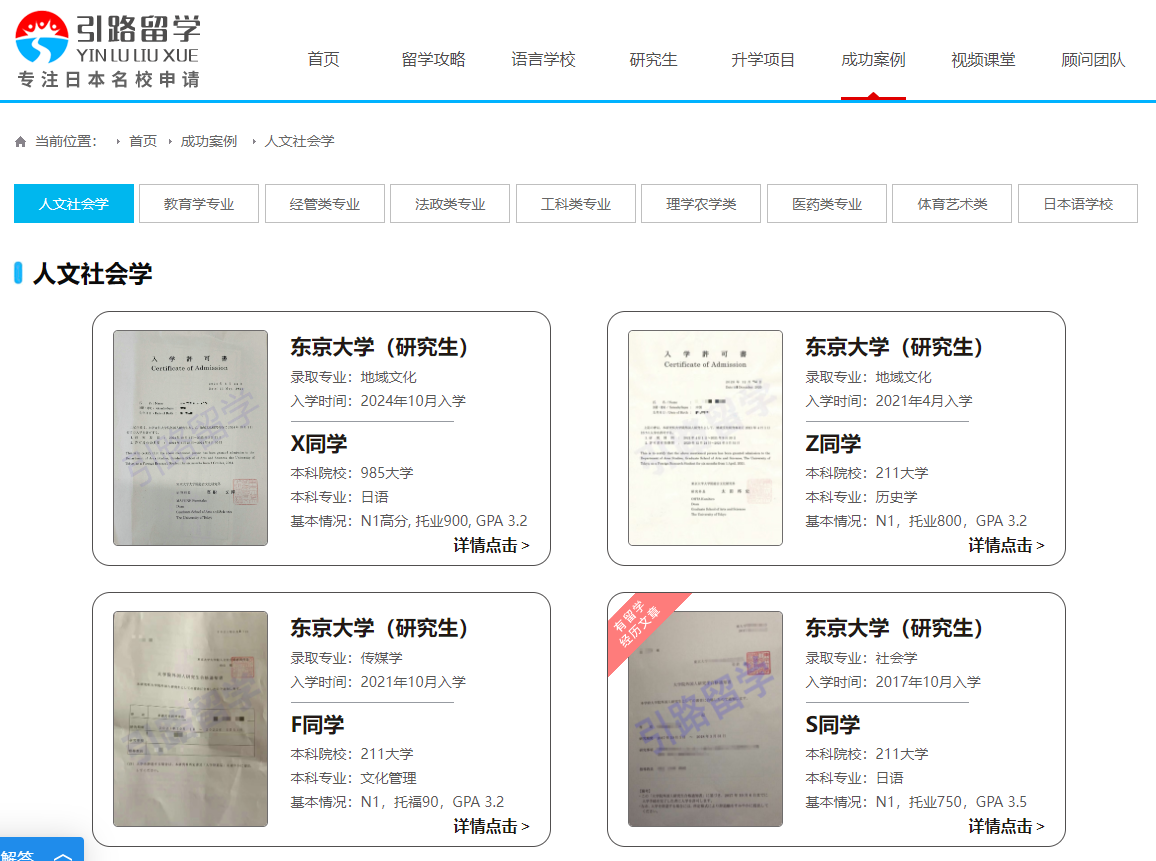This screenshot has height=861, width=1156.
Task: Open the 医药类专业 category tab
Action: (x=826, y=203)
